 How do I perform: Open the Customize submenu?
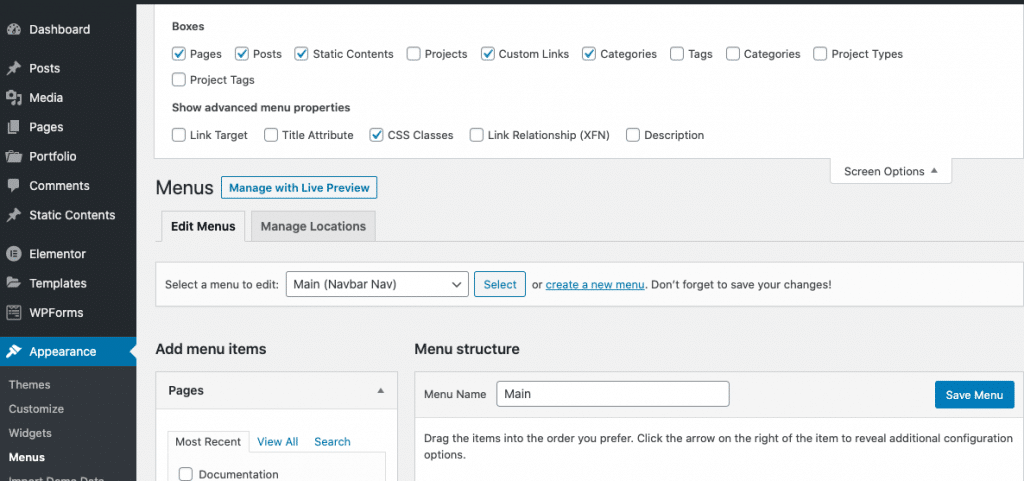point(36,409)
